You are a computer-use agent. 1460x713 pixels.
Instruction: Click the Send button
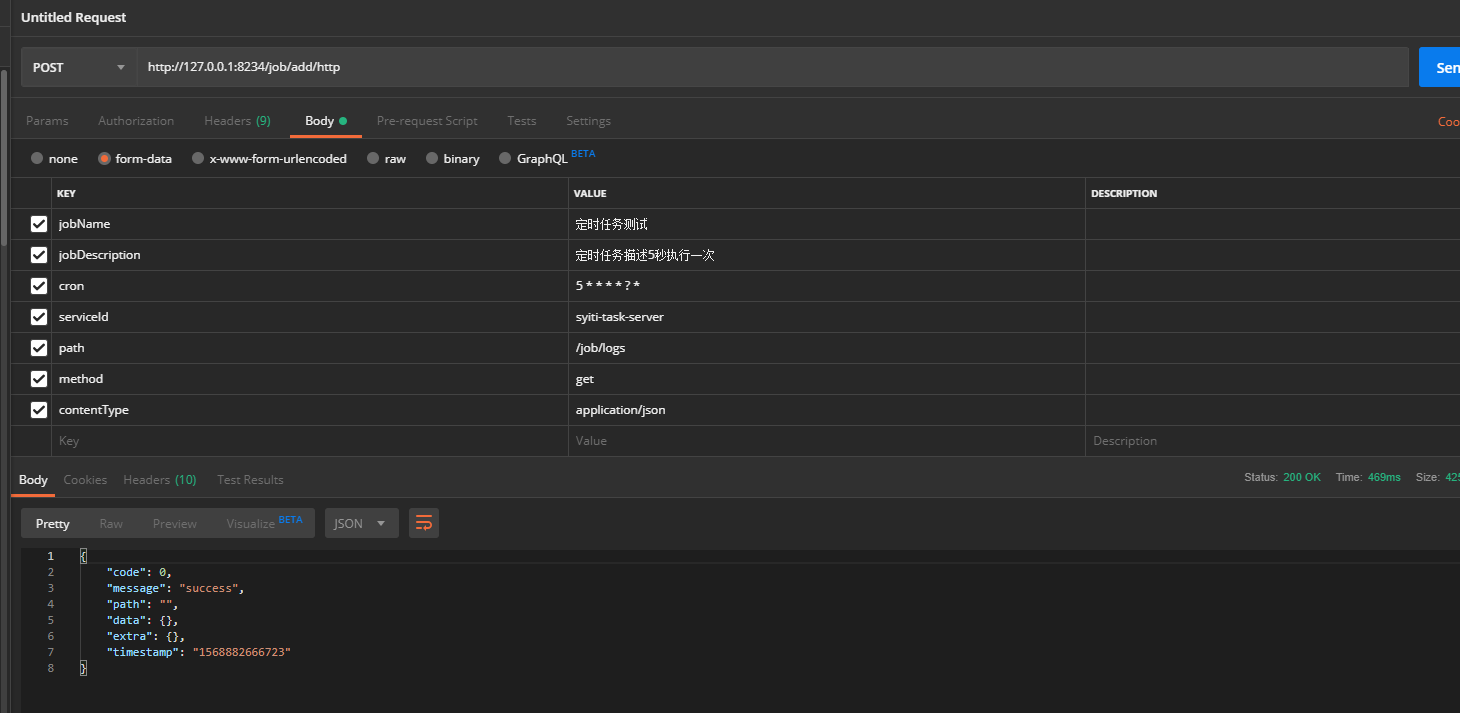point(1442,67)
